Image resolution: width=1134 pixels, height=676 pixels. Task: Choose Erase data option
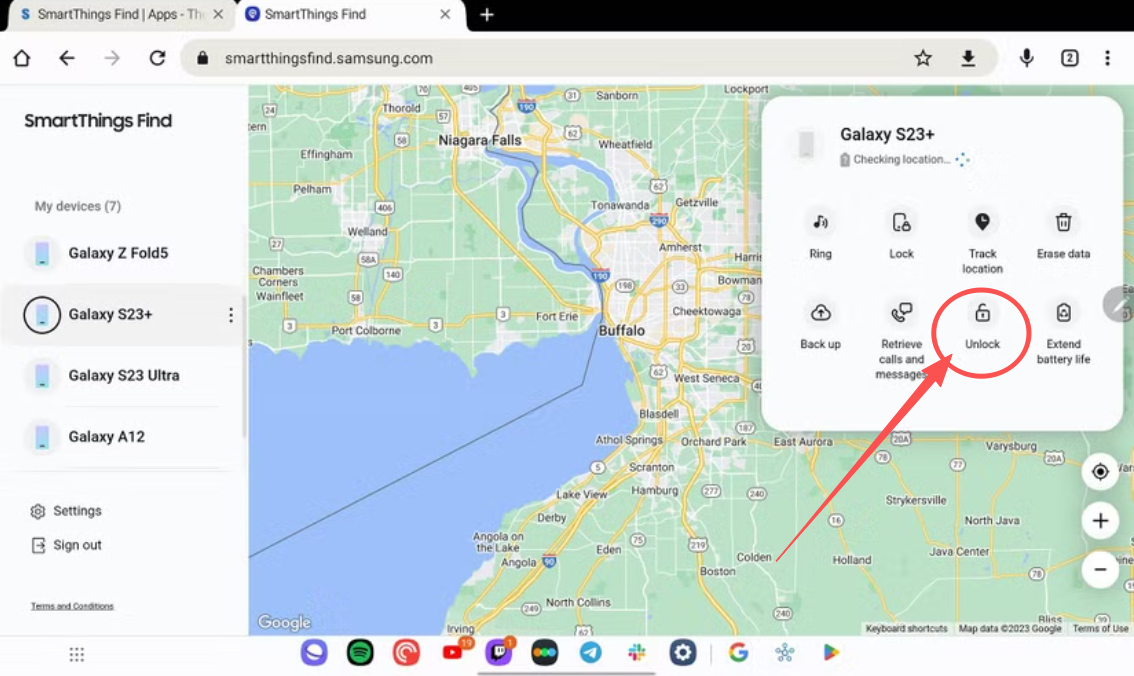pos(1063,235)
